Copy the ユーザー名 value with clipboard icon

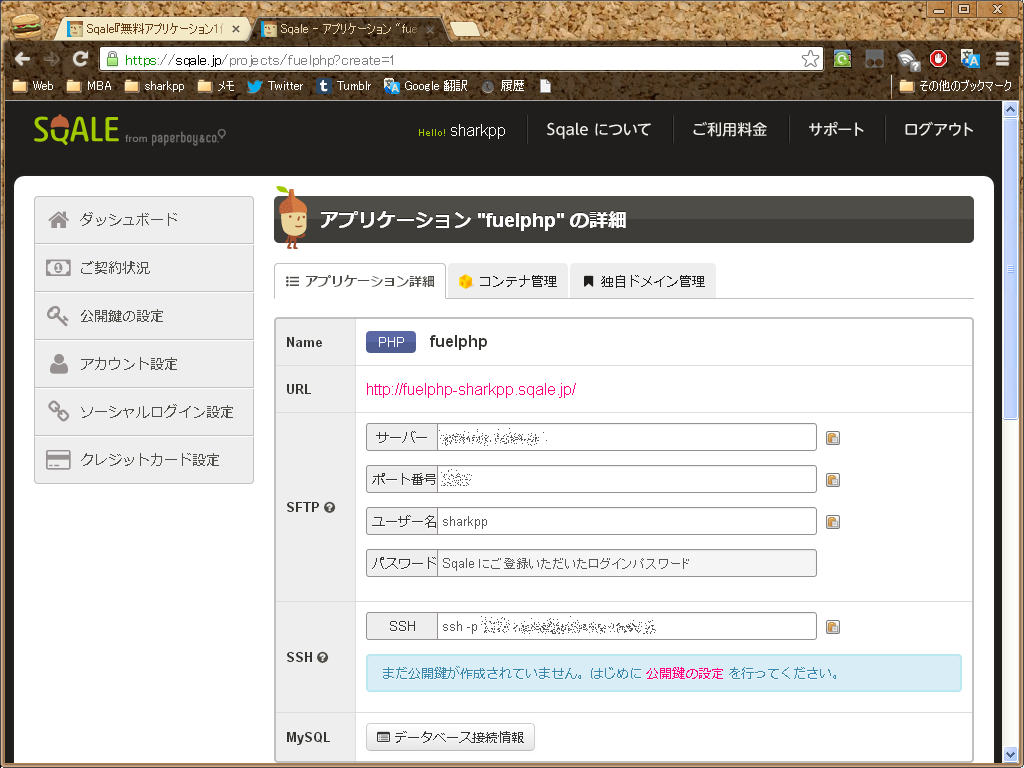click(x=833, y=522)
